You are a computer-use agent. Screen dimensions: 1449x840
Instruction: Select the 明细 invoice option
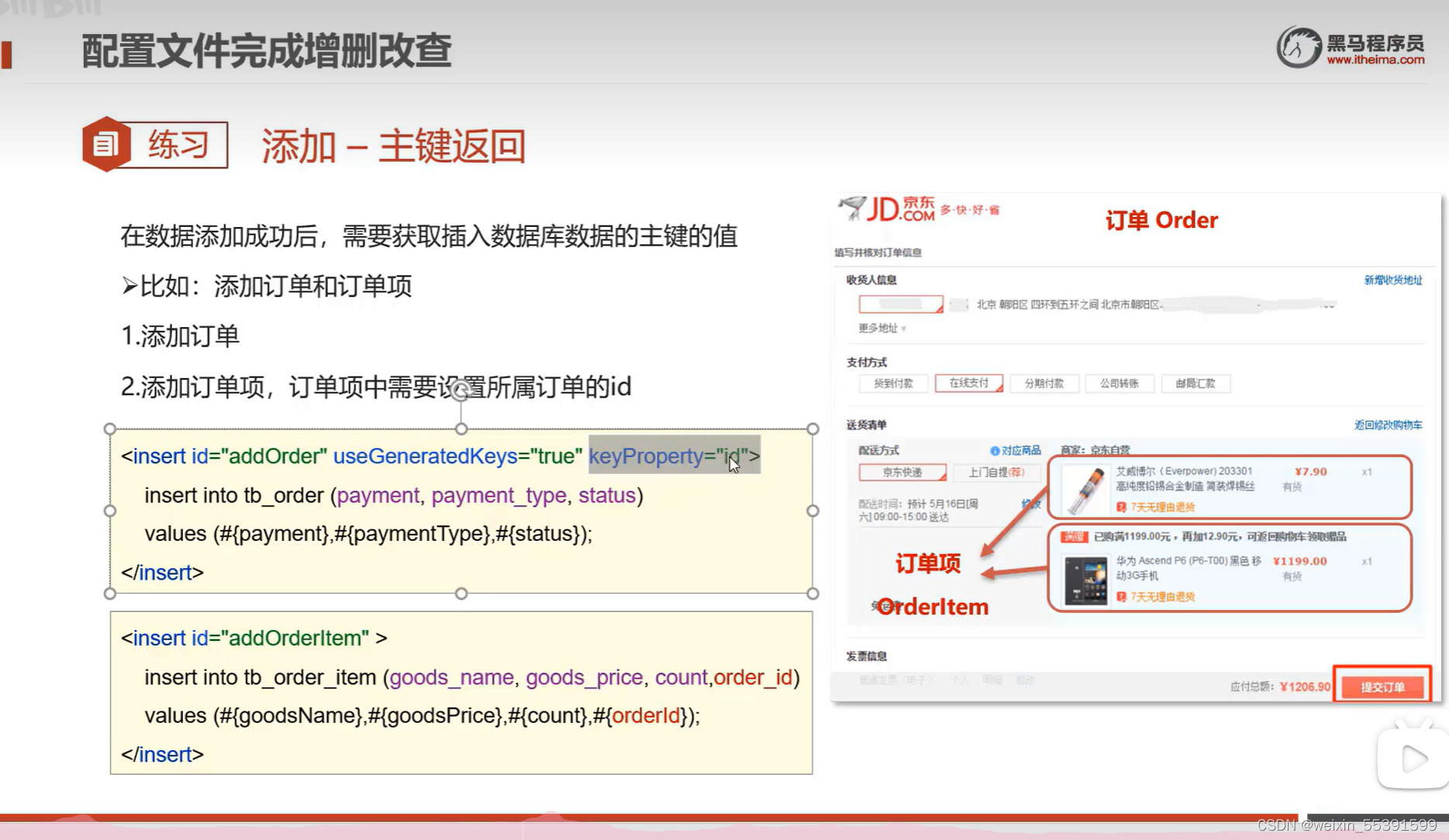993,680
